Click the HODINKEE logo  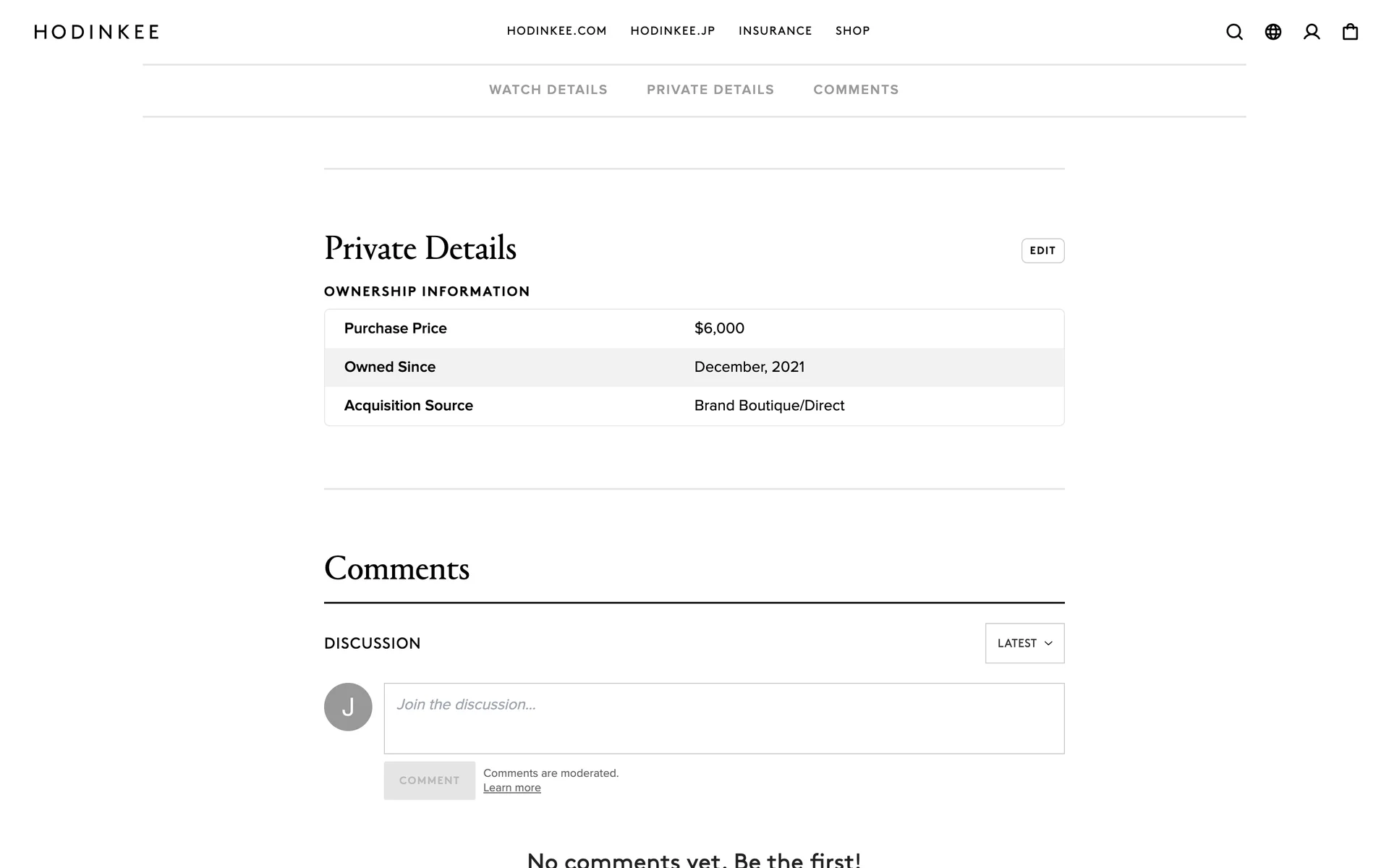pyautogui.click(x=97, y=32)
